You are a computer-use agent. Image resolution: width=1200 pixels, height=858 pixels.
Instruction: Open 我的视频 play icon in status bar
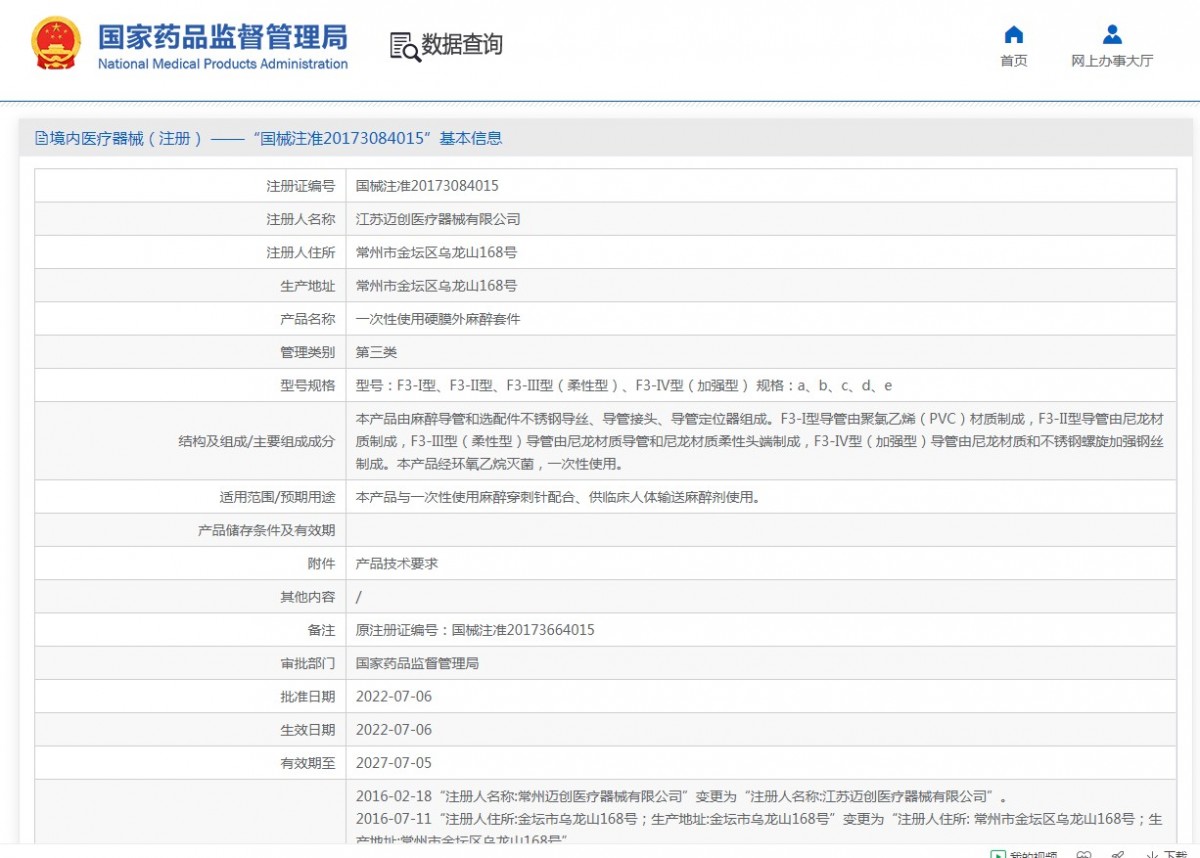click(x=997, y=855)
